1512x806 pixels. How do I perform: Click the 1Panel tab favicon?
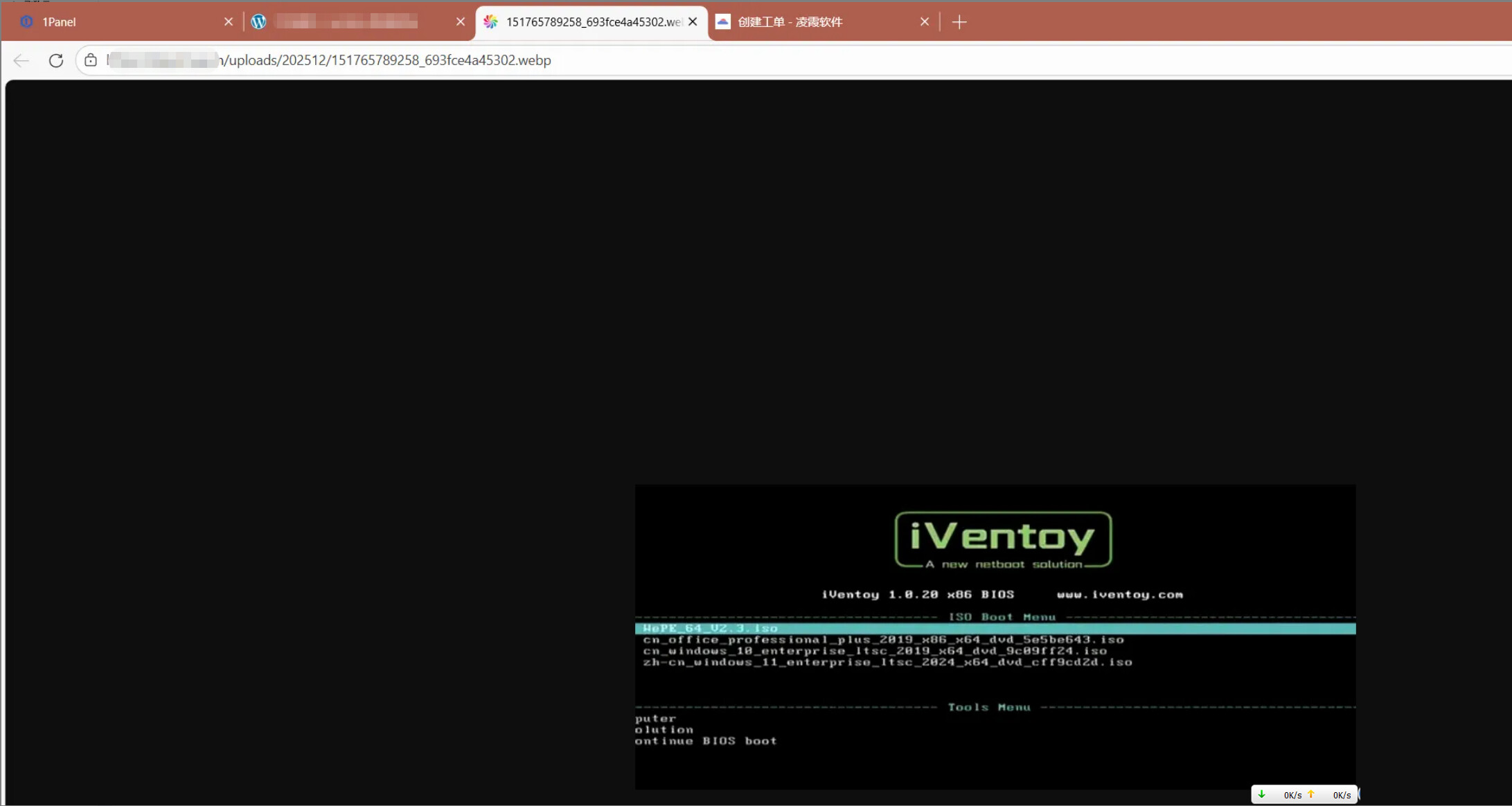click(26, 22)
